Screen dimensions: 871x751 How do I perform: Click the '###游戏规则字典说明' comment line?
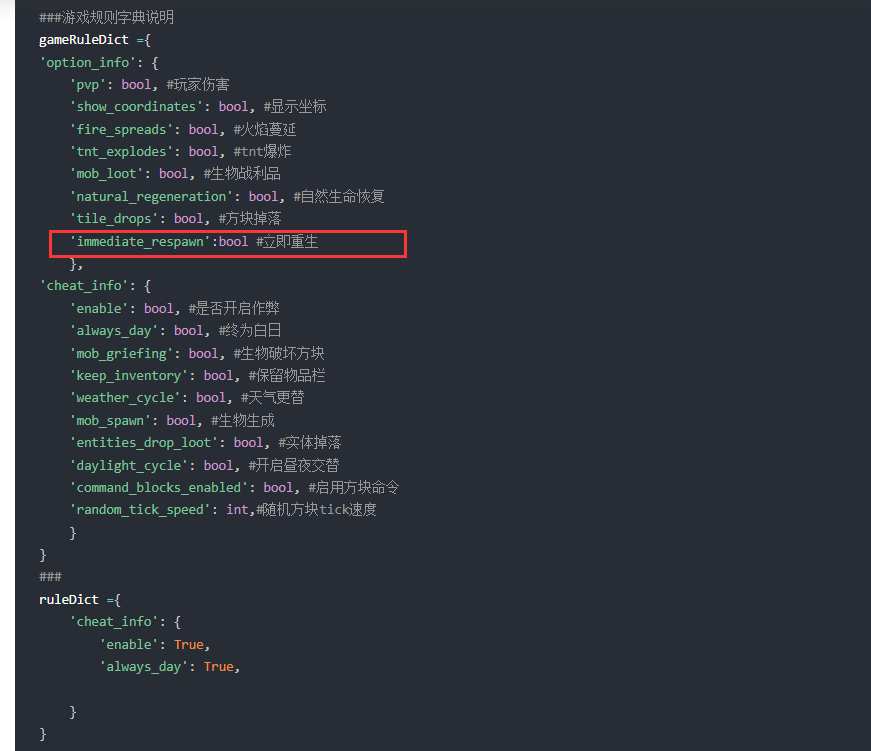(106, 18)
